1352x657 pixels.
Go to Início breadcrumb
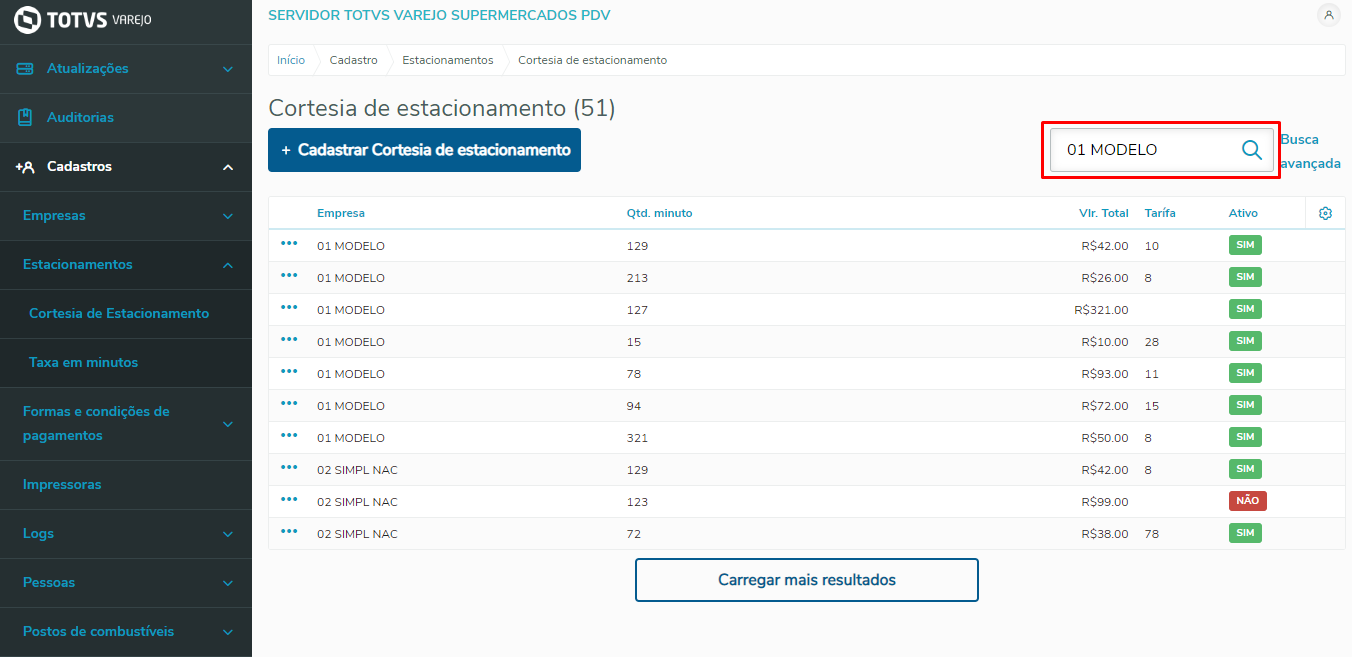click(291, 60)
